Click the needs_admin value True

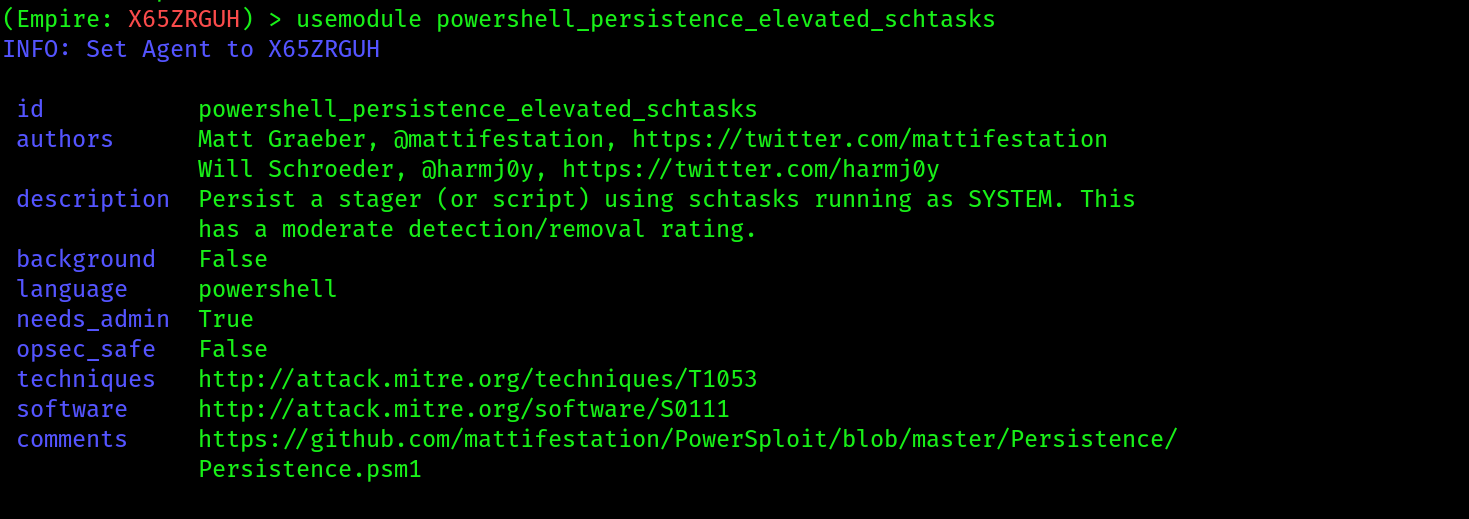click(226, 319)
